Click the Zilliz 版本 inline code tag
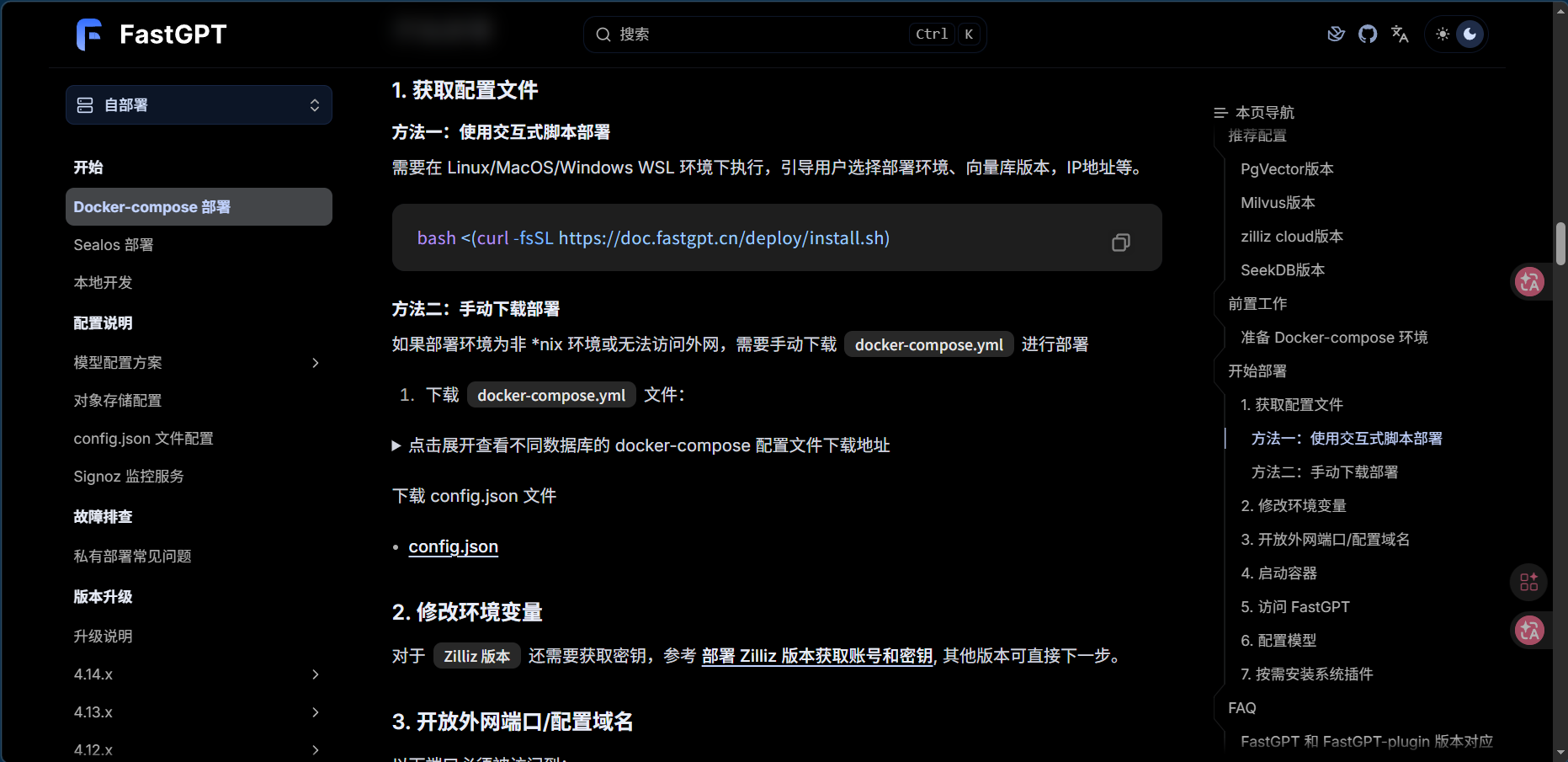The image size is (1568, 762). pos(477,656)
